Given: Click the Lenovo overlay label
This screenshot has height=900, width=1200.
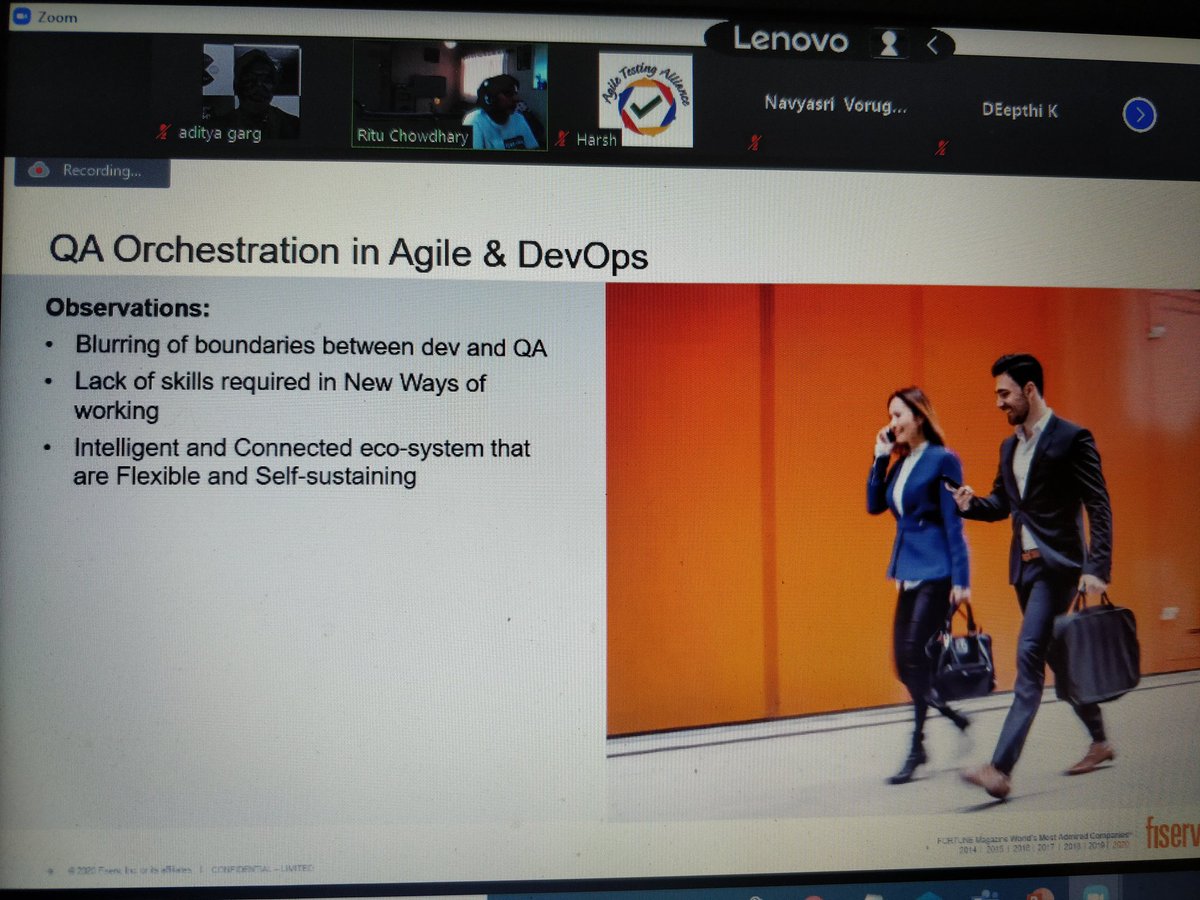Looking at the screenshot, I should (790, 39).
